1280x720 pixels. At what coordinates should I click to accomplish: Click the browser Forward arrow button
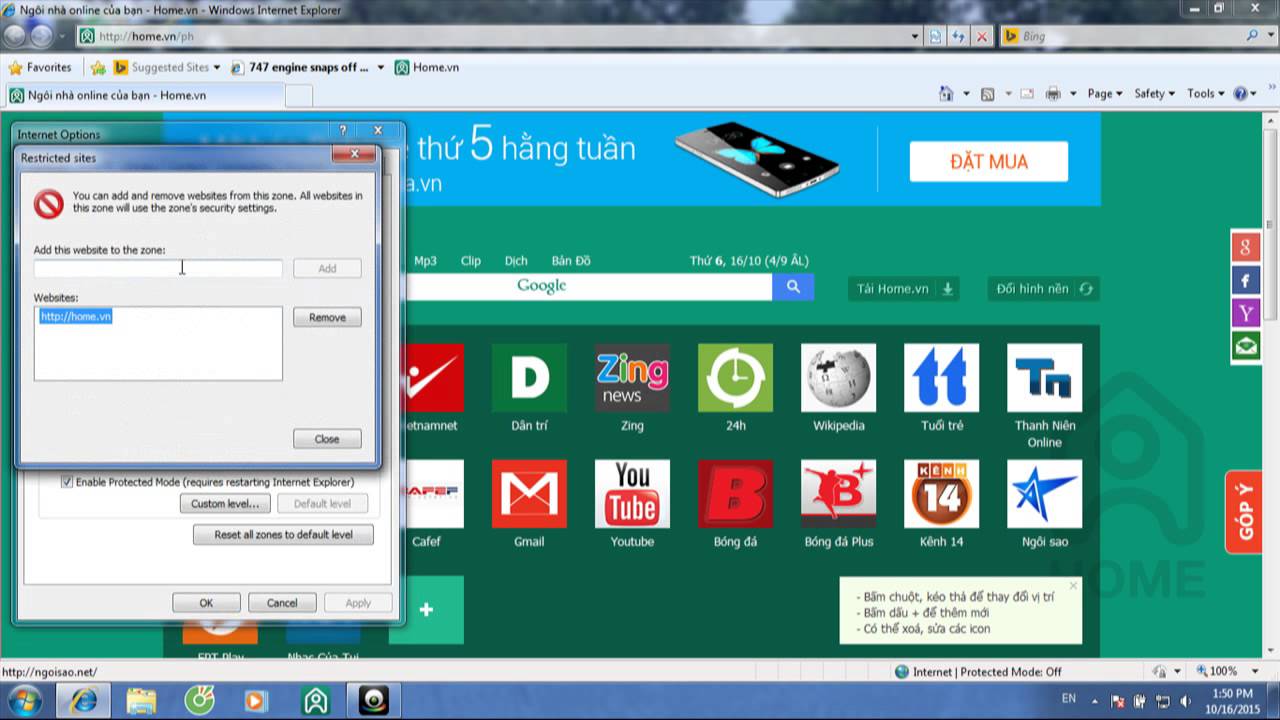(x=42, y=36)
